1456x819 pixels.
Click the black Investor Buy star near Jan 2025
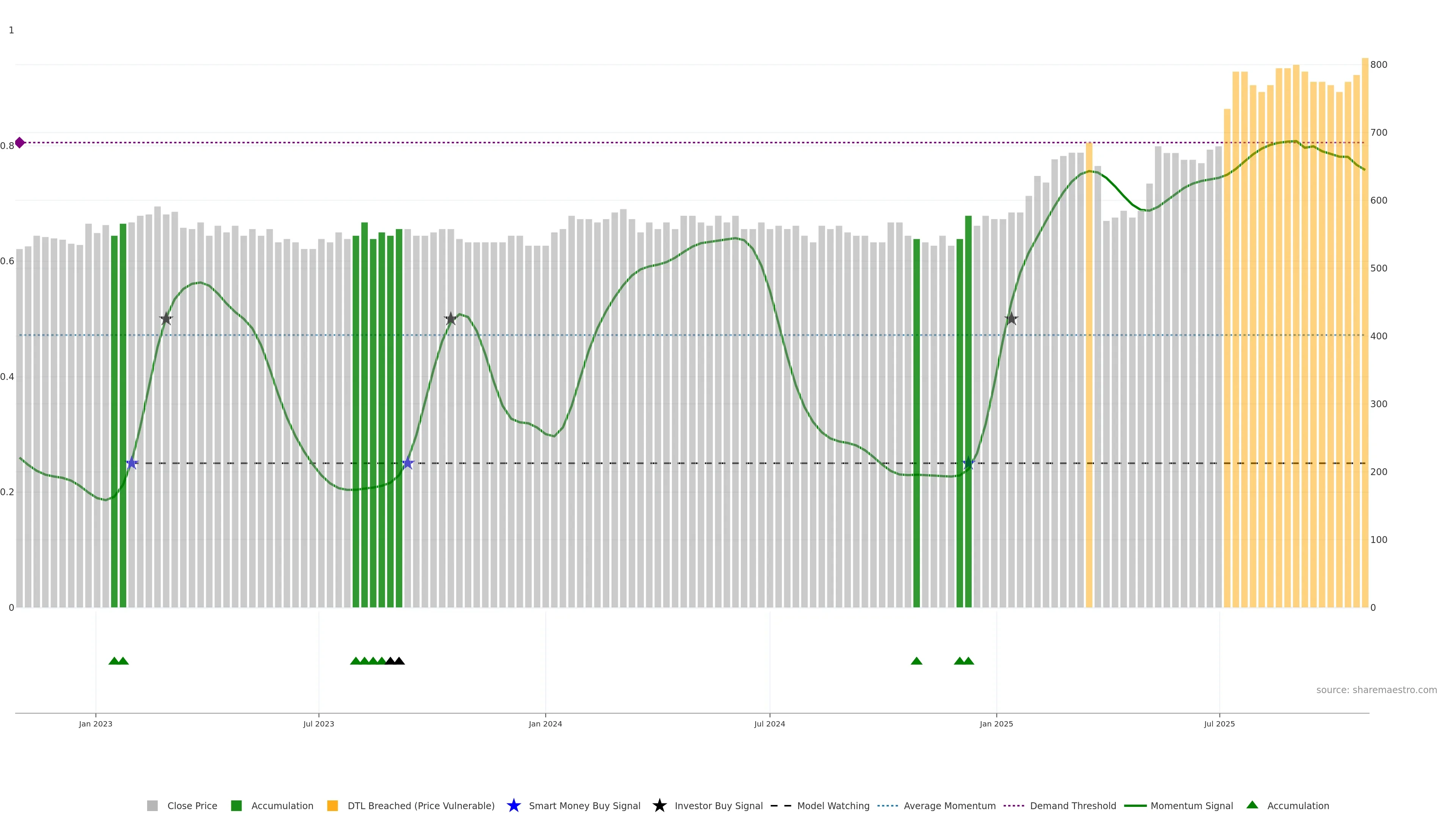[x=1011, y=319]
